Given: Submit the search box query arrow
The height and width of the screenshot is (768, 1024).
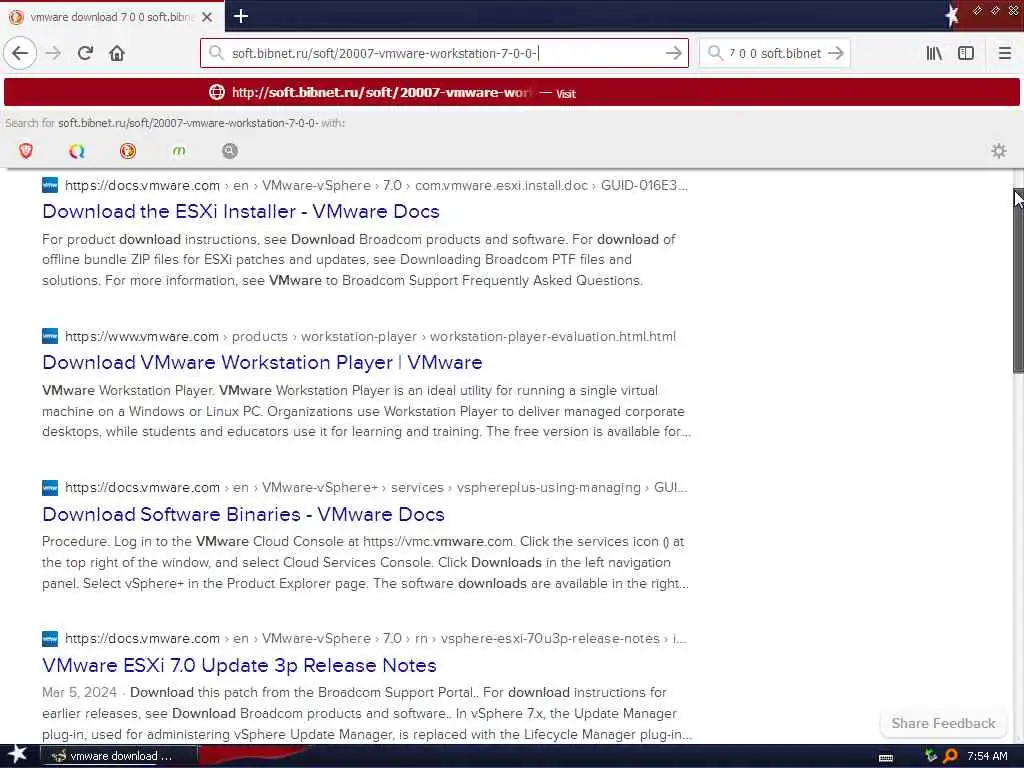Looking at the screenshot, I should pyautogui.click(x=836, y=53).
